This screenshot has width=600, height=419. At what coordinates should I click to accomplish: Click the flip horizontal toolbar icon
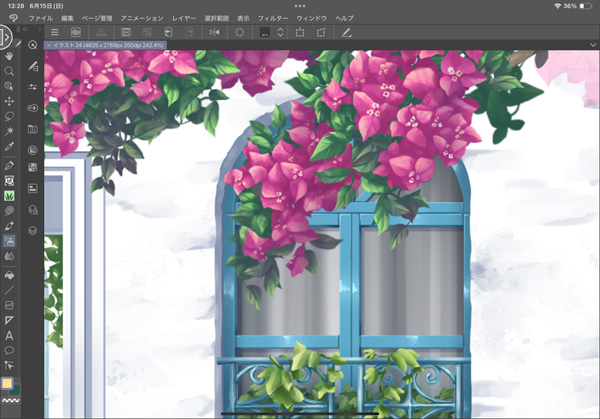pyautogui.click(x=214, y=33)
